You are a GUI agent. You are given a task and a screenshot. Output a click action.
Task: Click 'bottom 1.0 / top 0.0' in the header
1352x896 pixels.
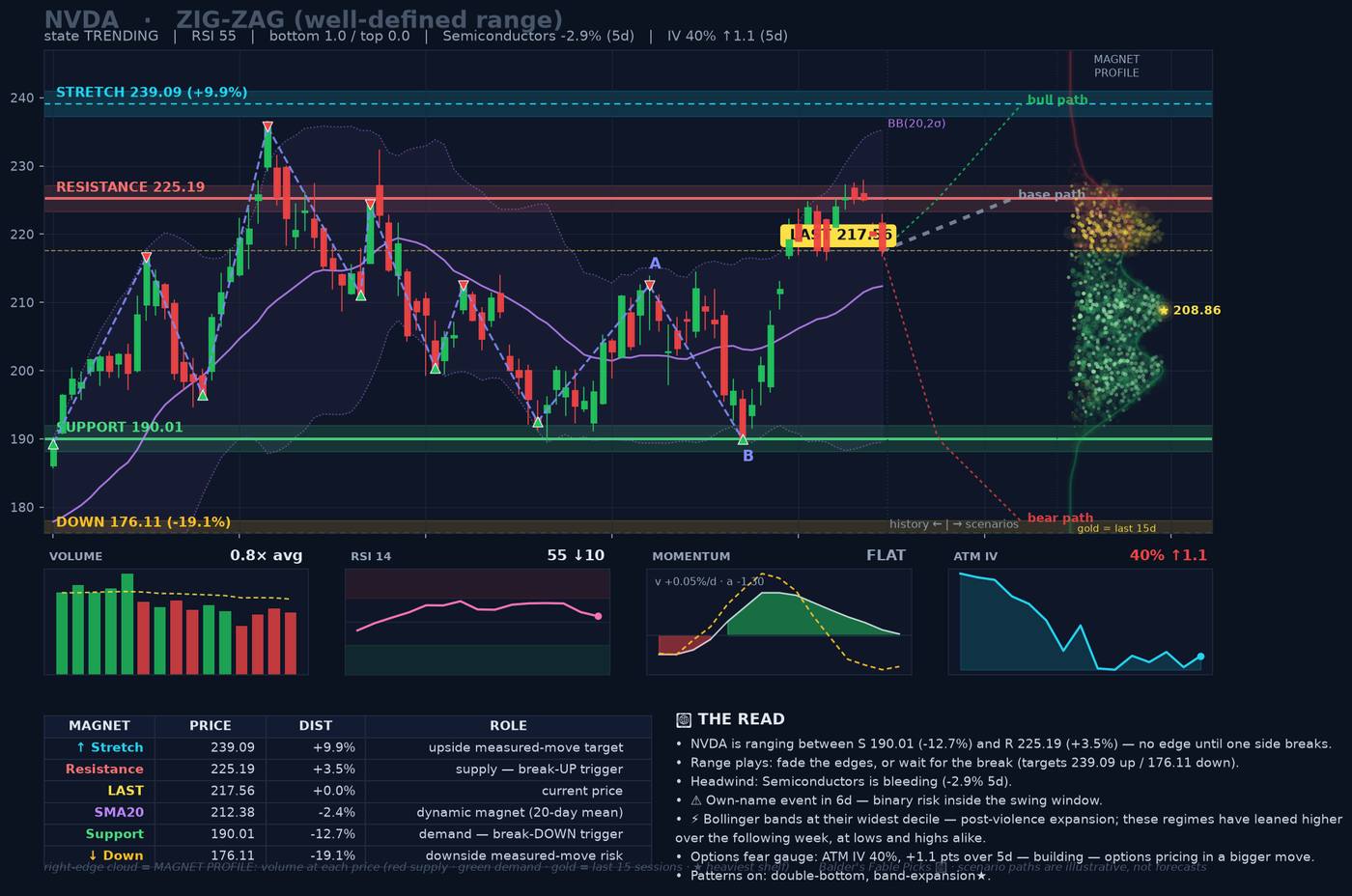click(339, 36)
